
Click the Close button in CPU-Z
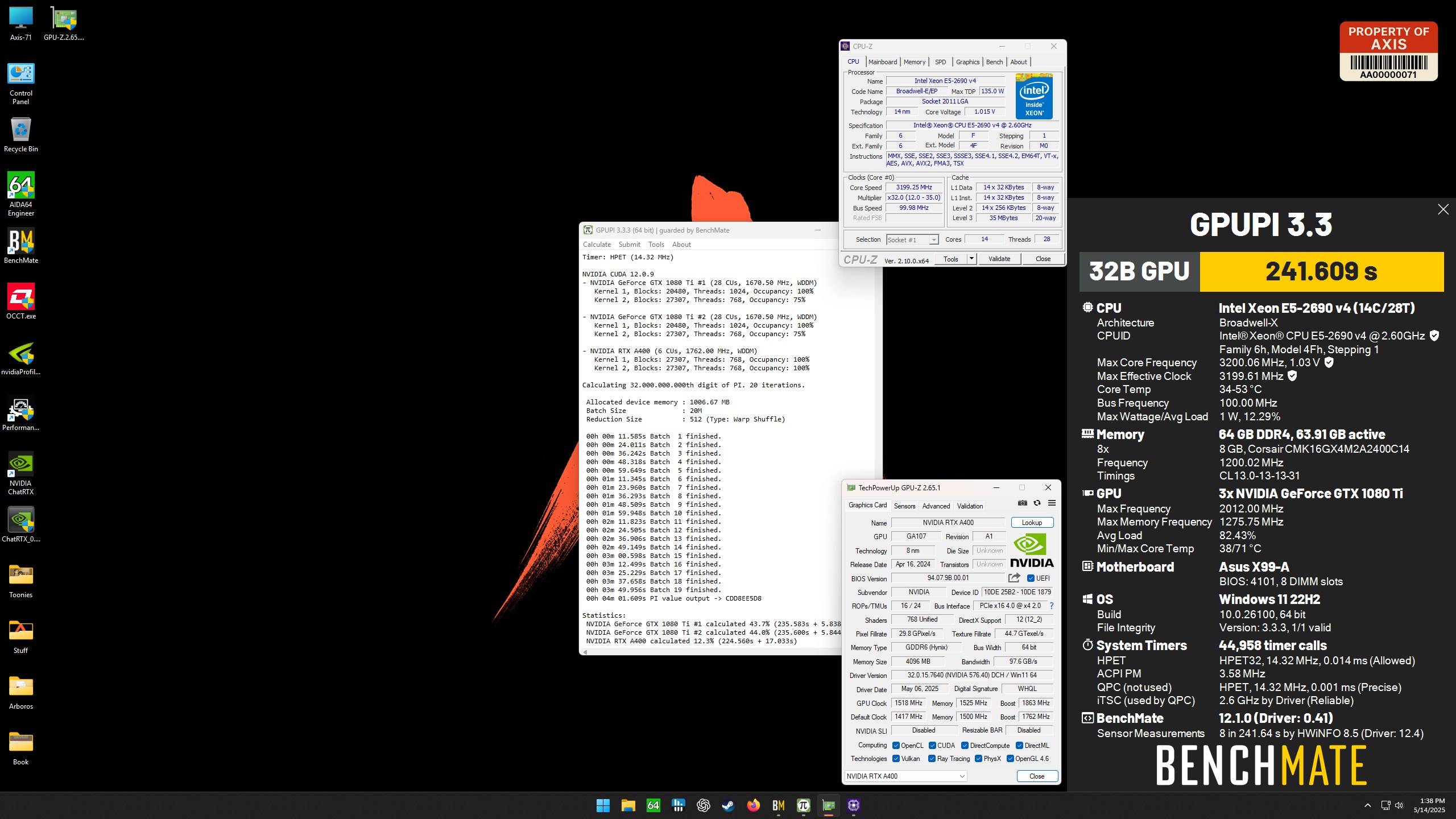click(1043, 259)
